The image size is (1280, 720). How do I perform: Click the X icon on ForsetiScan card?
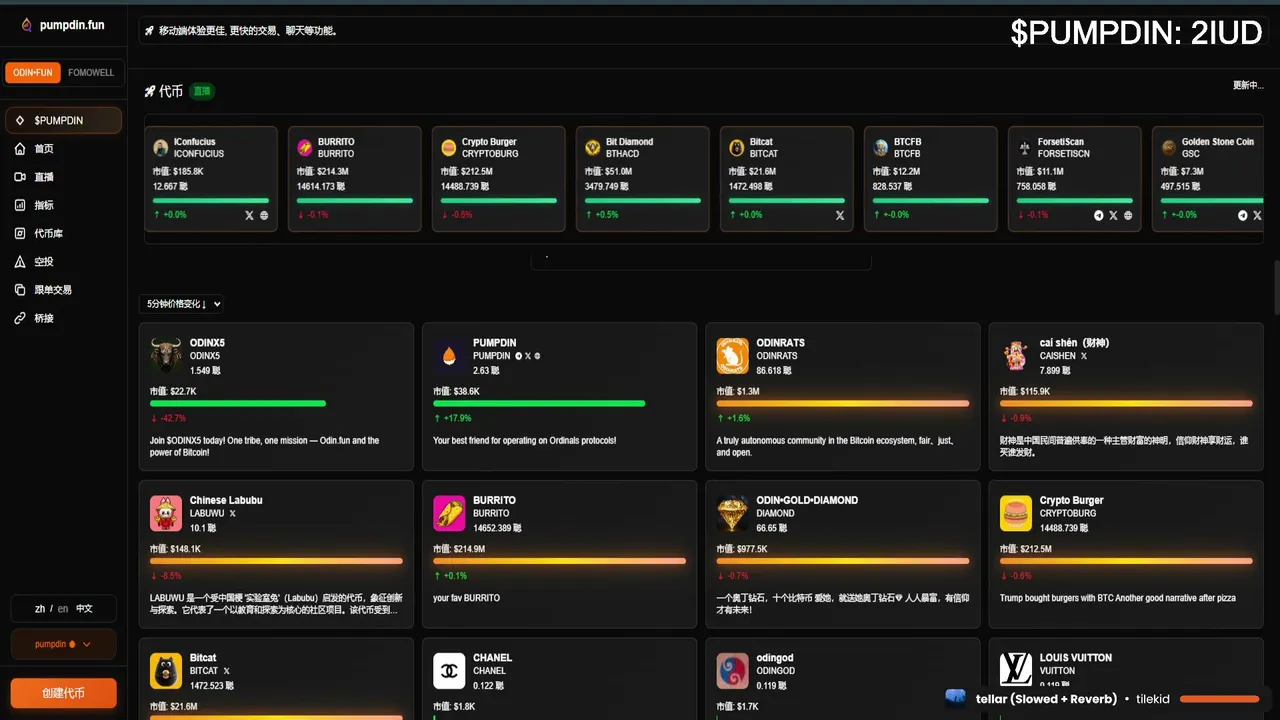(x=1113, y=215)
